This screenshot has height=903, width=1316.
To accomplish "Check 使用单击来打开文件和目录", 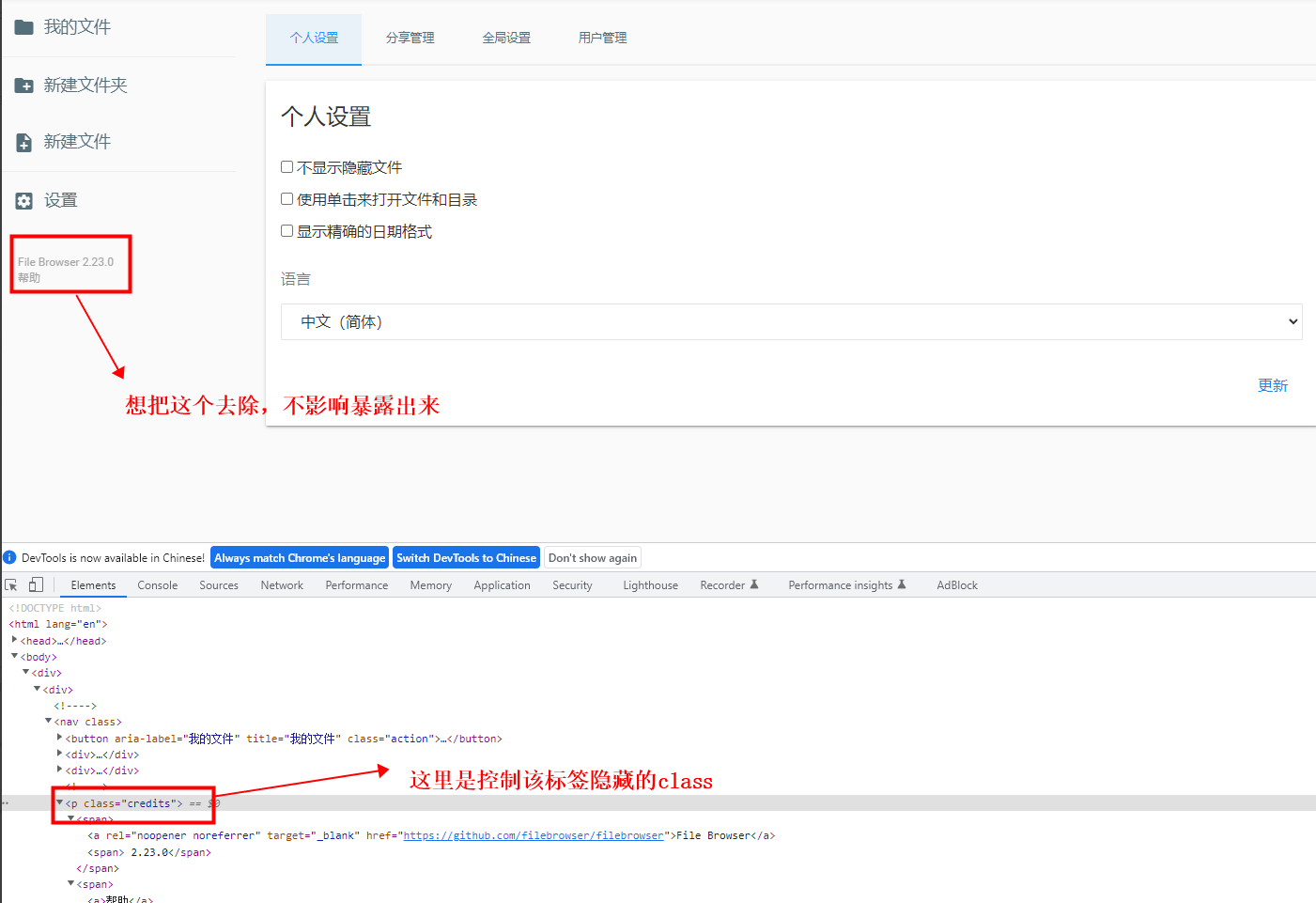I will [x=286, y=198].
